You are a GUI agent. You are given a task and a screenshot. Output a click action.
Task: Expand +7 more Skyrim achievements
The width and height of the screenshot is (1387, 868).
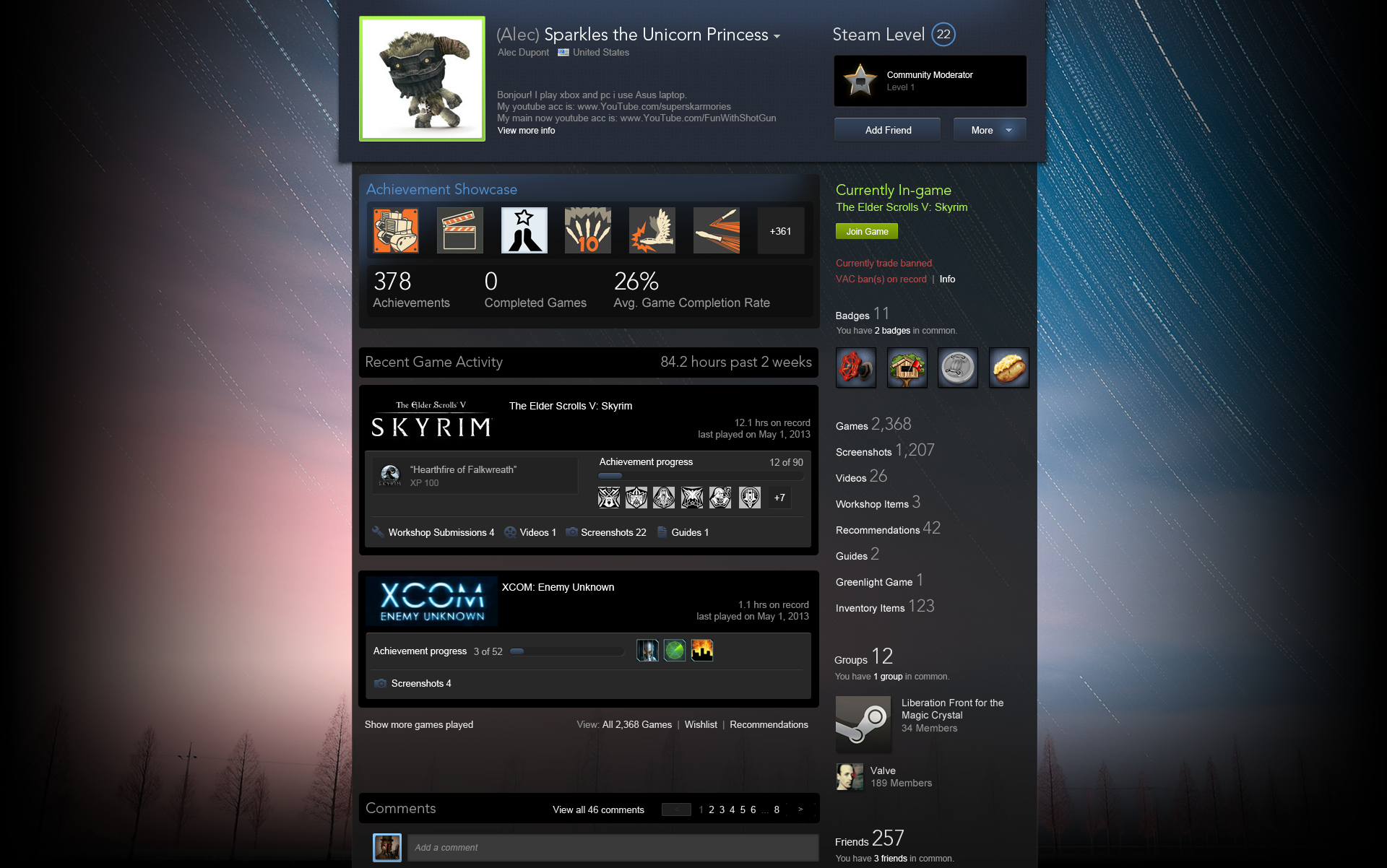coord(779,498)
